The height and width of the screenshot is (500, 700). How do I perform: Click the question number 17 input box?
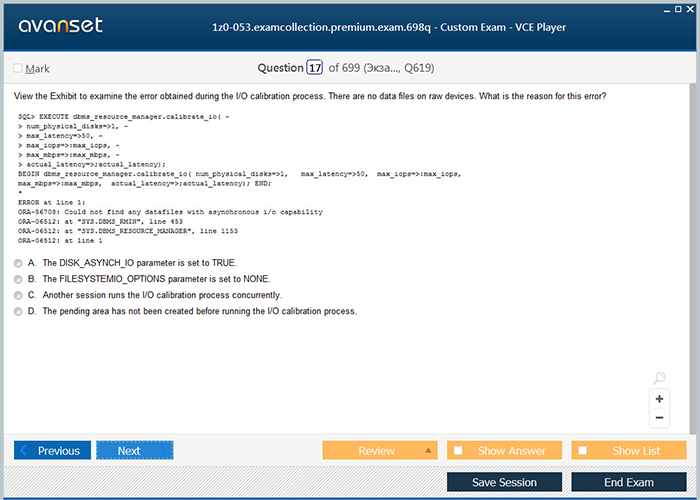pyautogui.click(x=314, y=68)
